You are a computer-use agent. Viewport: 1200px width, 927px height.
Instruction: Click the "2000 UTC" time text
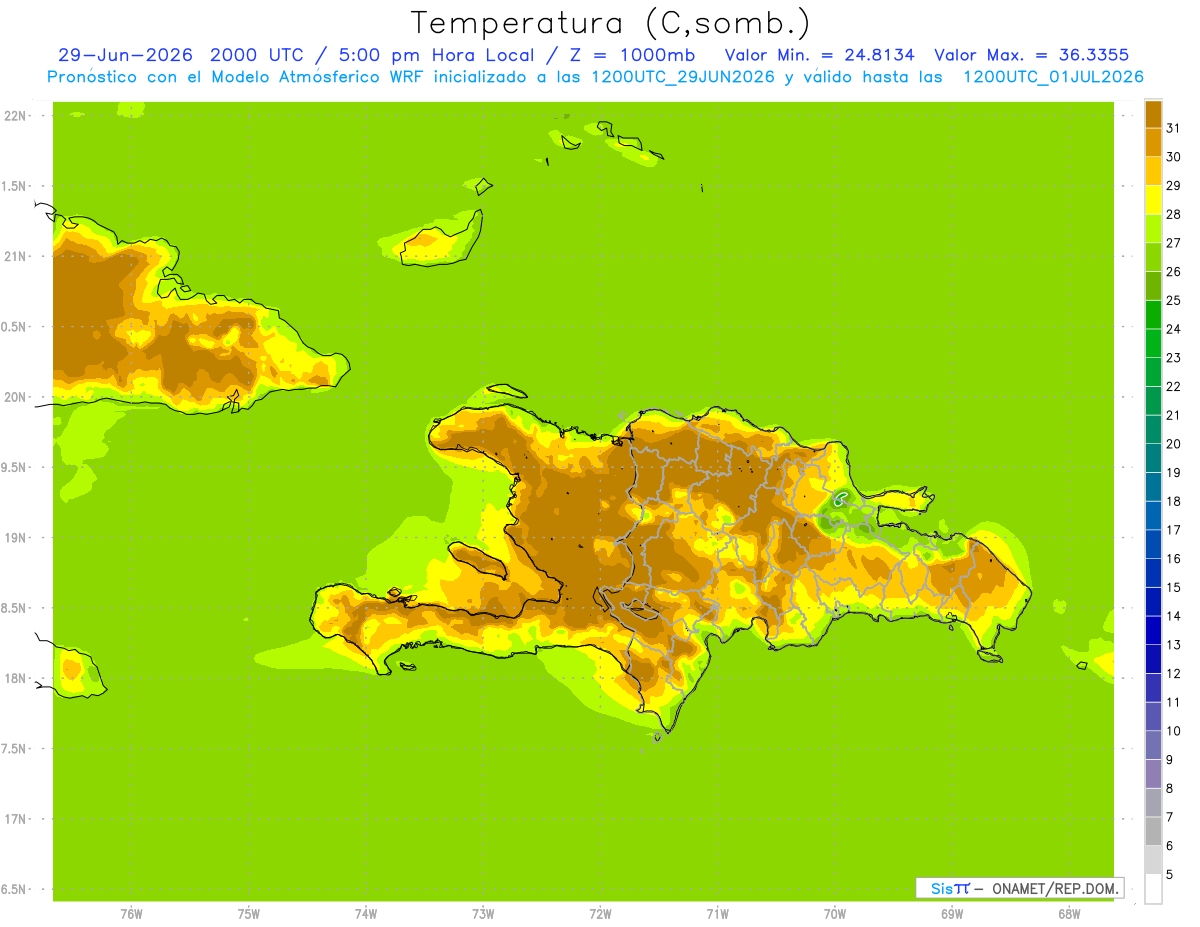[257, 55]
